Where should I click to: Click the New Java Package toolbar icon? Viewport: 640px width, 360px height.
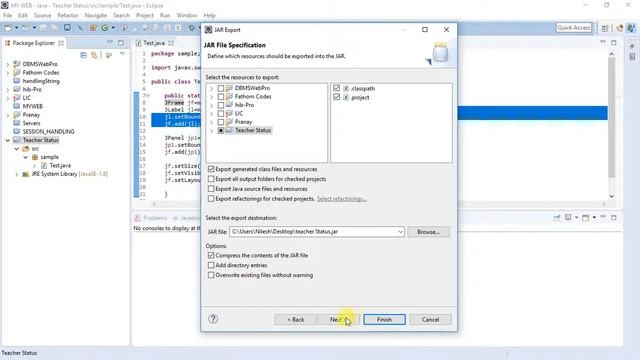[x=93, y=28]
